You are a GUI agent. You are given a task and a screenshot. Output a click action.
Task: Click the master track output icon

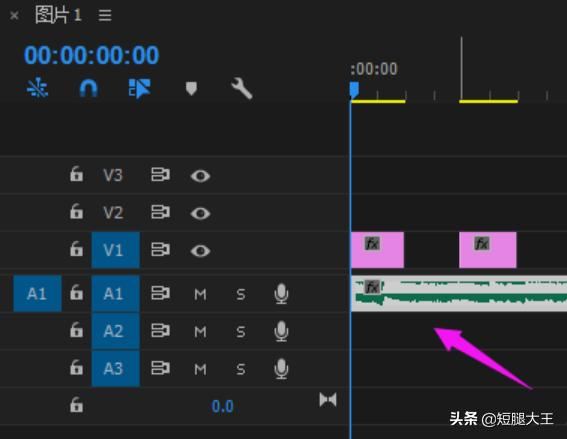[x=328, y=400]
